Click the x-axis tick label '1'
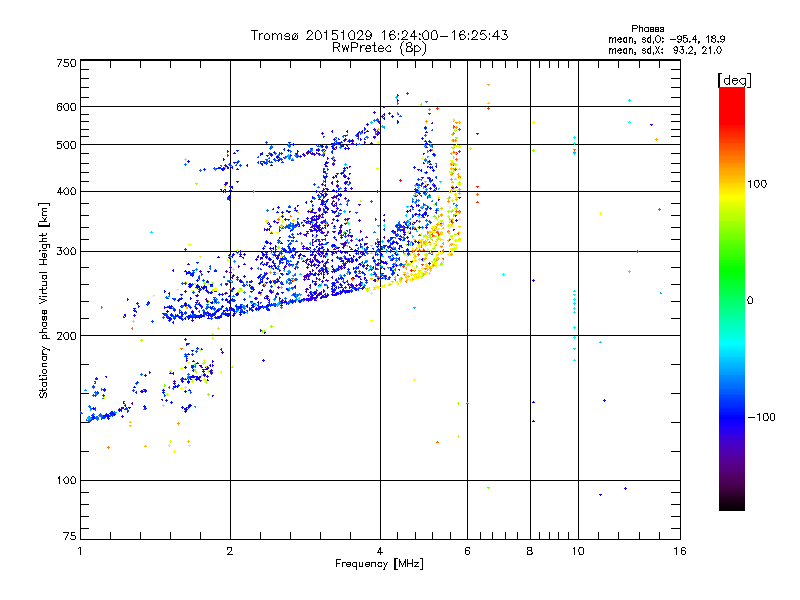The image size is (800, 600). tap(80, 551)
